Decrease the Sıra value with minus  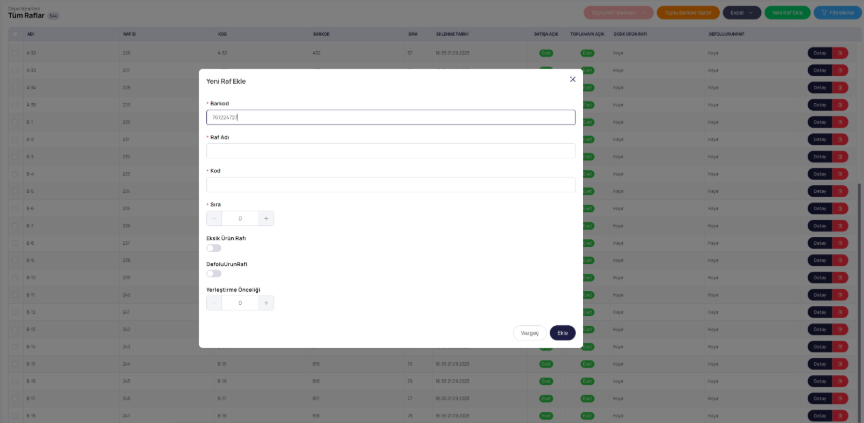pos(214,219)
